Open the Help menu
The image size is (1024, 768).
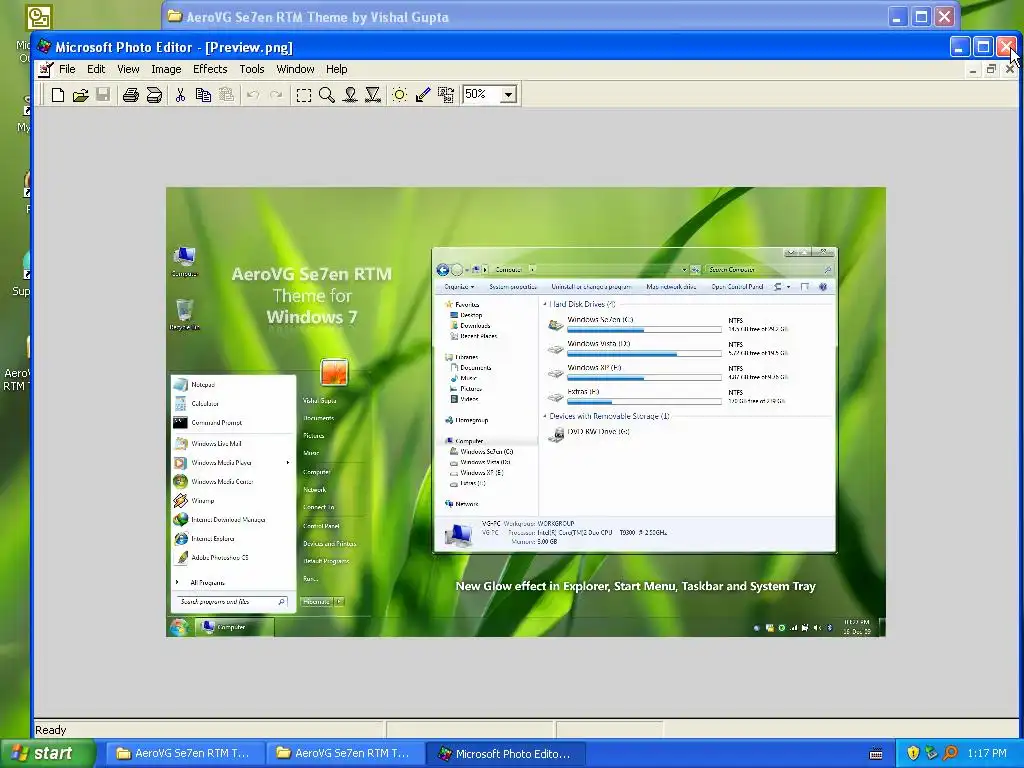point(336,69)
